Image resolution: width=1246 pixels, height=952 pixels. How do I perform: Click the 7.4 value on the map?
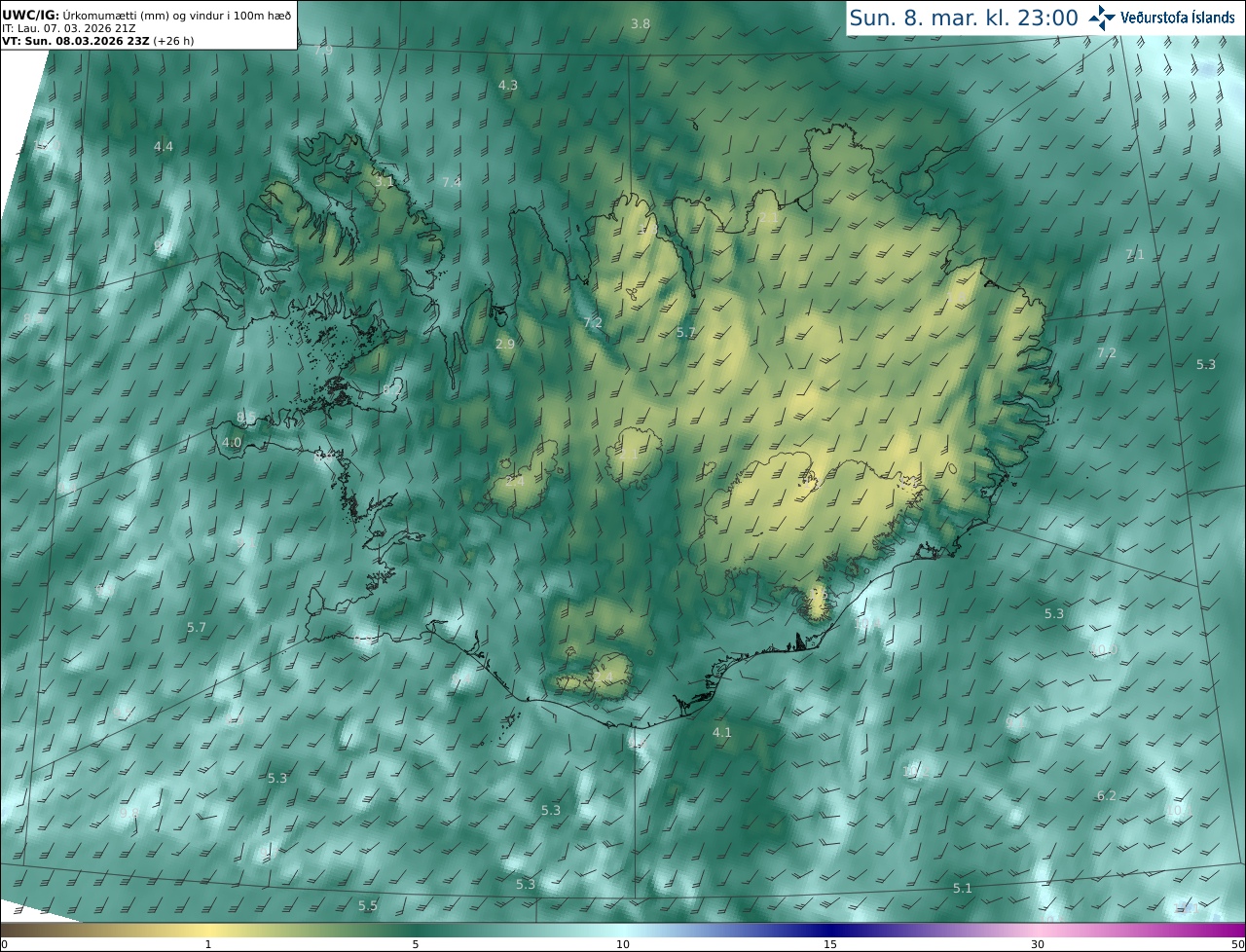click(x=452, y=182)
